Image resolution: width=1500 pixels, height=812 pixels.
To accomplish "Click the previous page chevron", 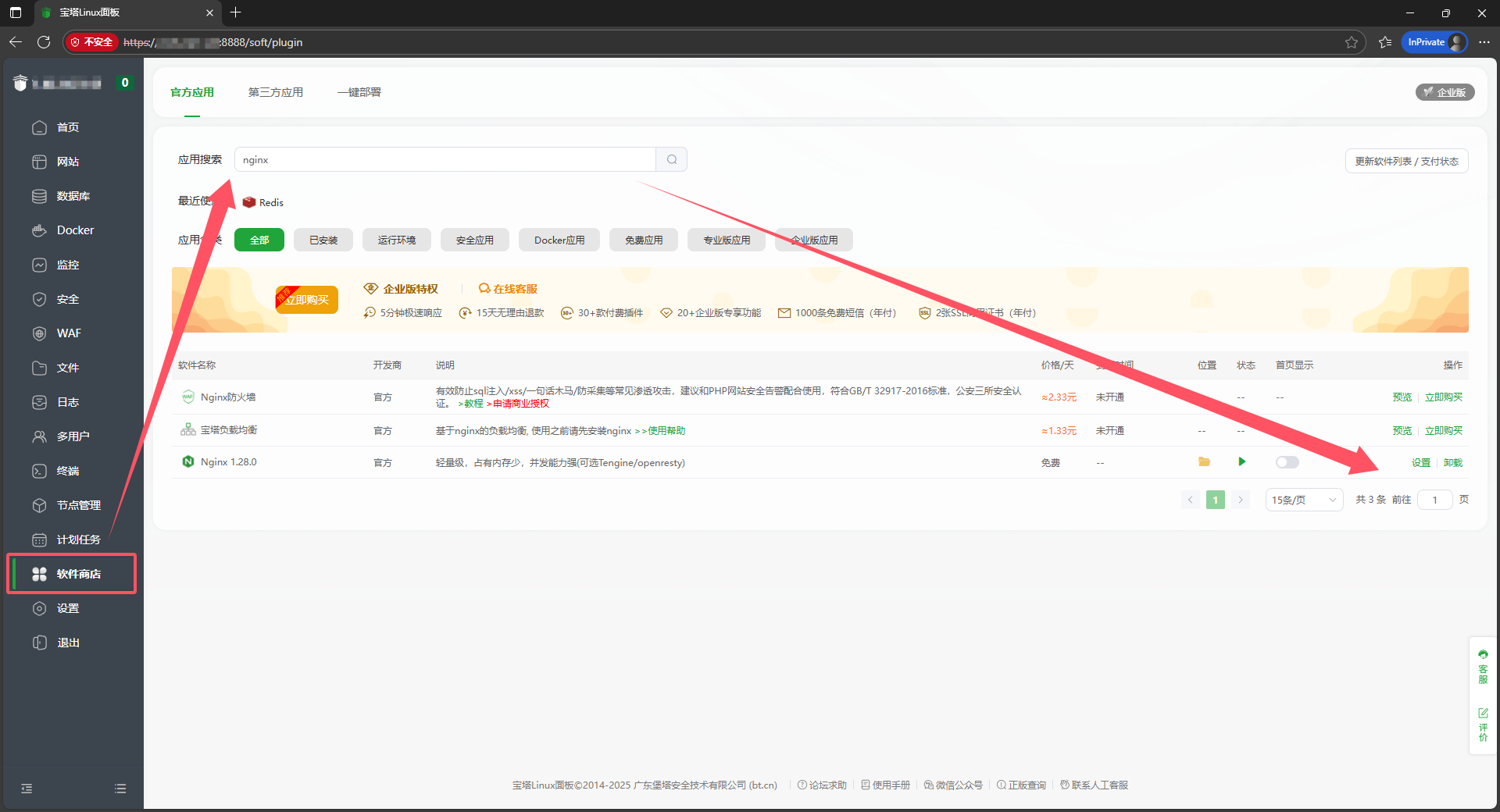I will (1189, 500).
